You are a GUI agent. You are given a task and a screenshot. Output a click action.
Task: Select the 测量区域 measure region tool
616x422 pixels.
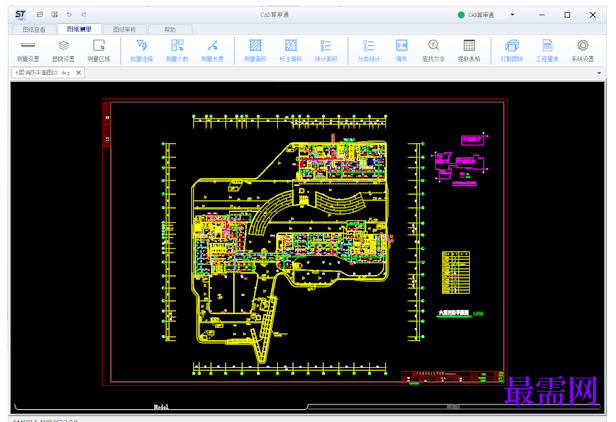99,51
